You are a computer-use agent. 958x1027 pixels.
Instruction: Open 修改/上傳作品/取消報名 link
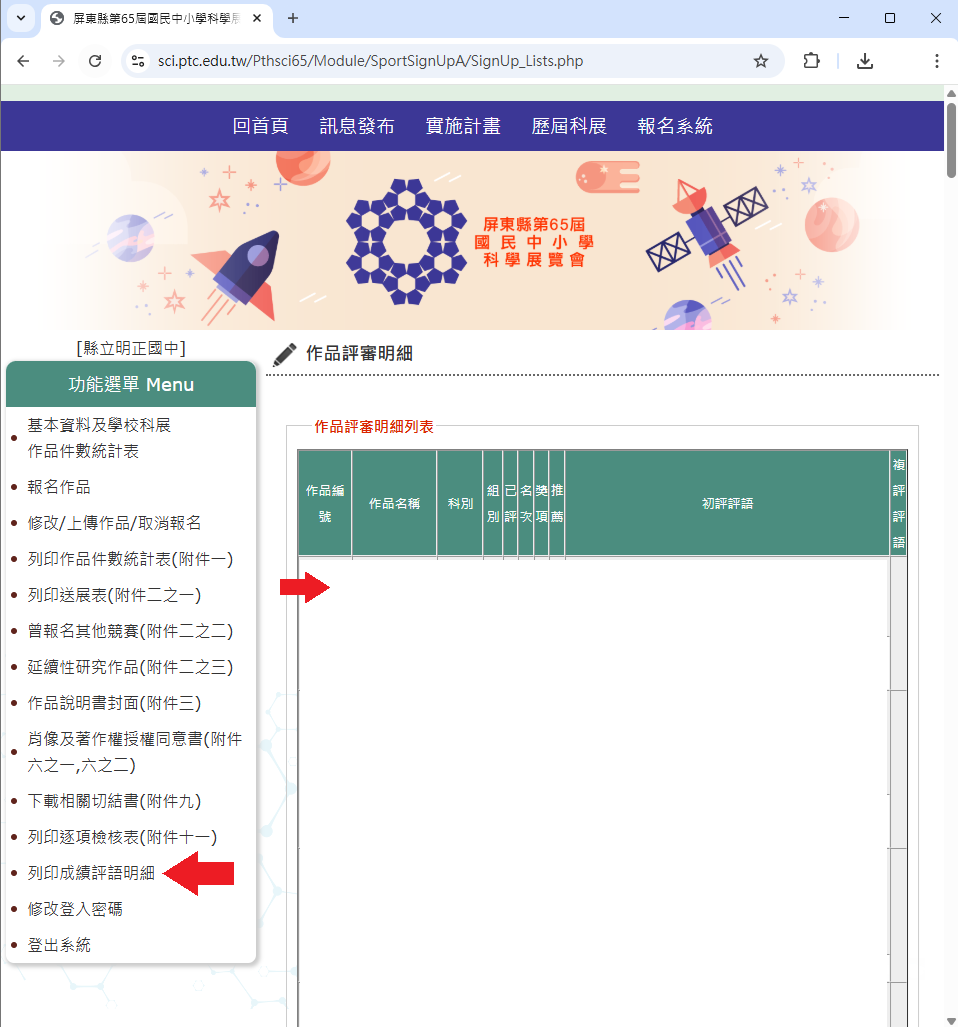pyautogui.click(x=114, y=523)
